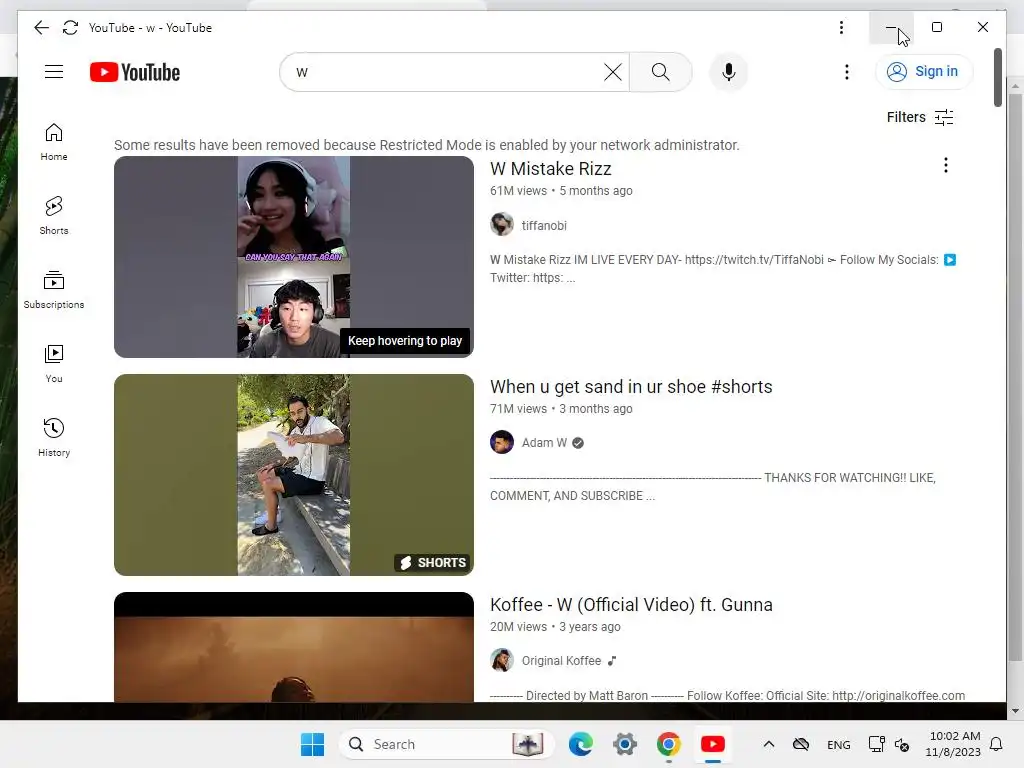Show hidden tray icons chevron
This screenshot has width=1024, height=768.
[x=769, y=744]
